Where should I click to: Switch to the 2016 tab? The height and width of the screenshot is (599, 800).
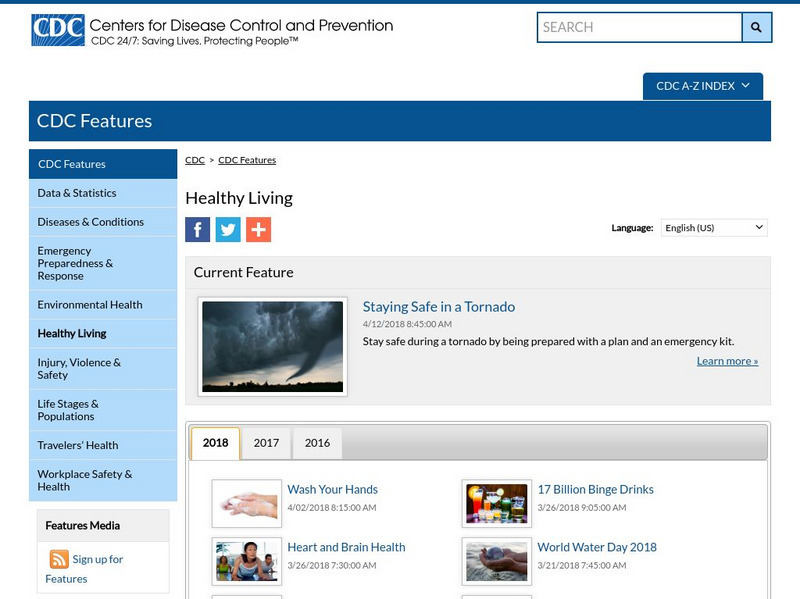317,443
